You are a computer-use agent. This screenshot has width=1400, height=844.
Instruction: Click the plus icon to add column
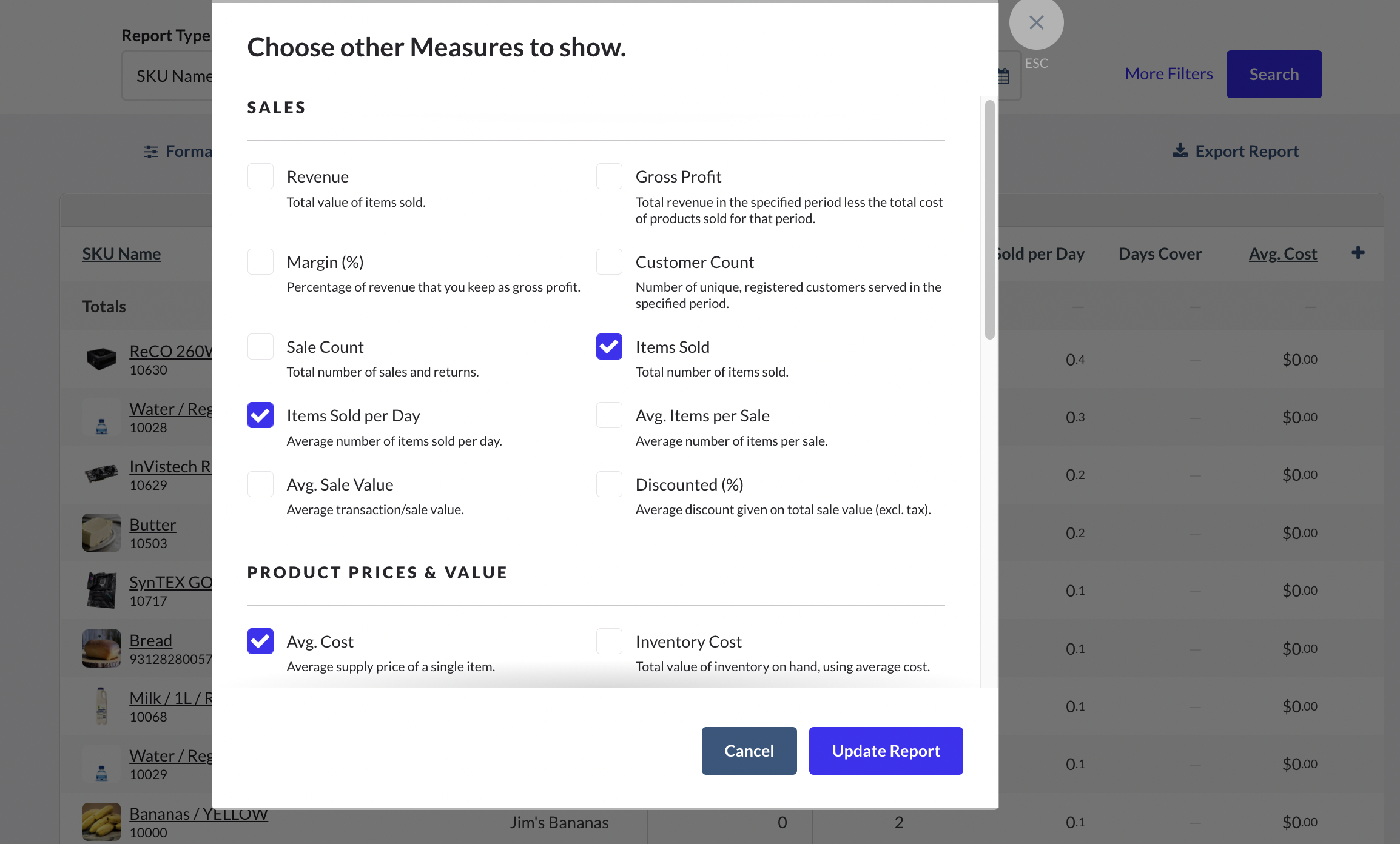tap(1358, 253)
